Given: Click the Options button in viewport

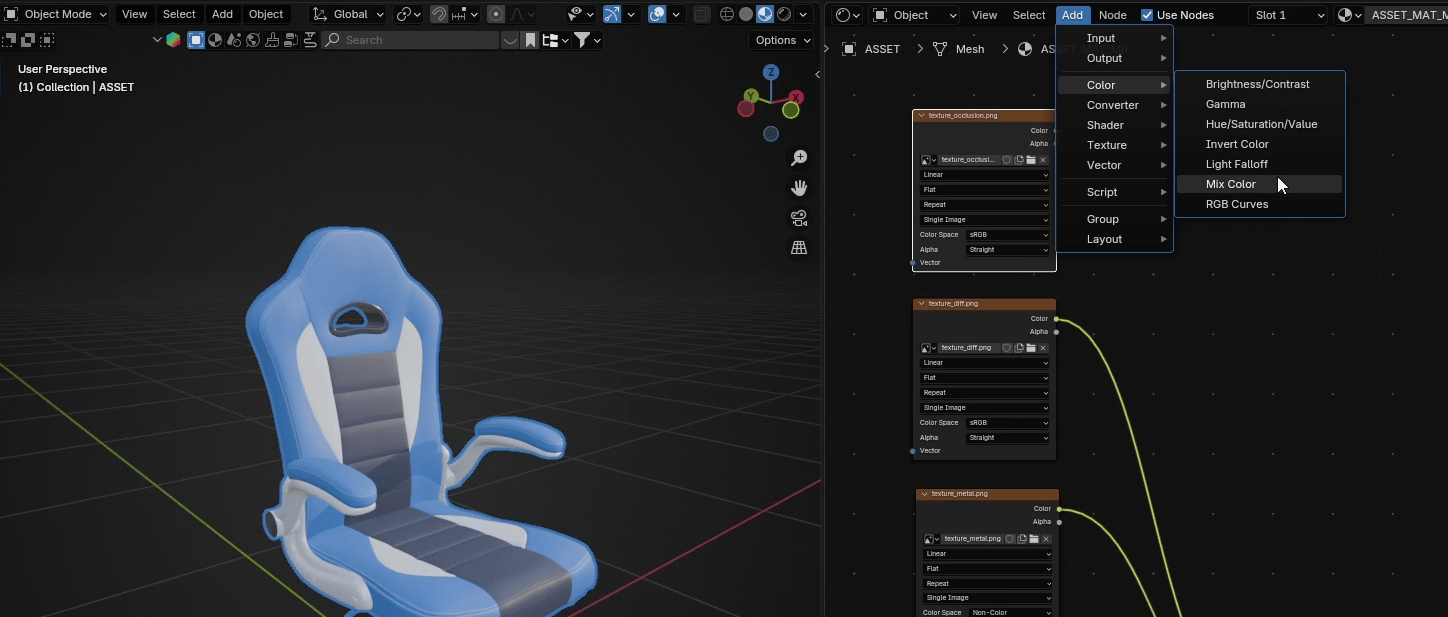Looking at the screenshot, I should tap(782, 40).
